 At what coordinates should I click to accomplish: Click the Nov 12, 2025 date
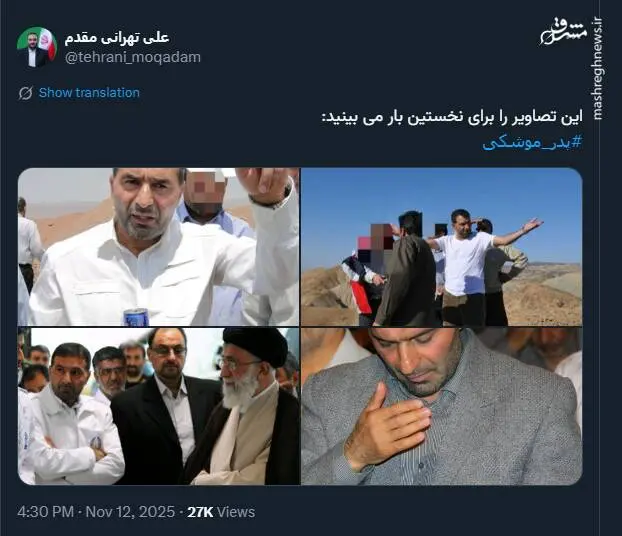130,512
